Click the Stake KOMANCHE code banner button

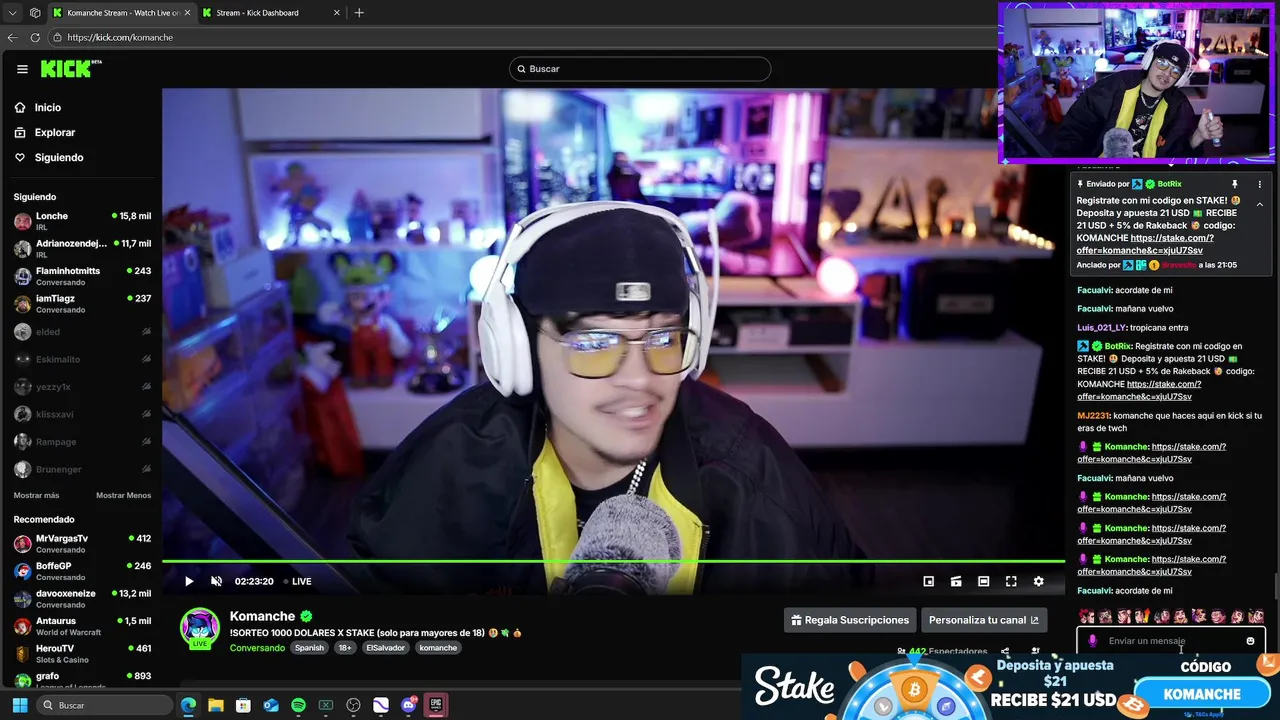click(1202, 694)
